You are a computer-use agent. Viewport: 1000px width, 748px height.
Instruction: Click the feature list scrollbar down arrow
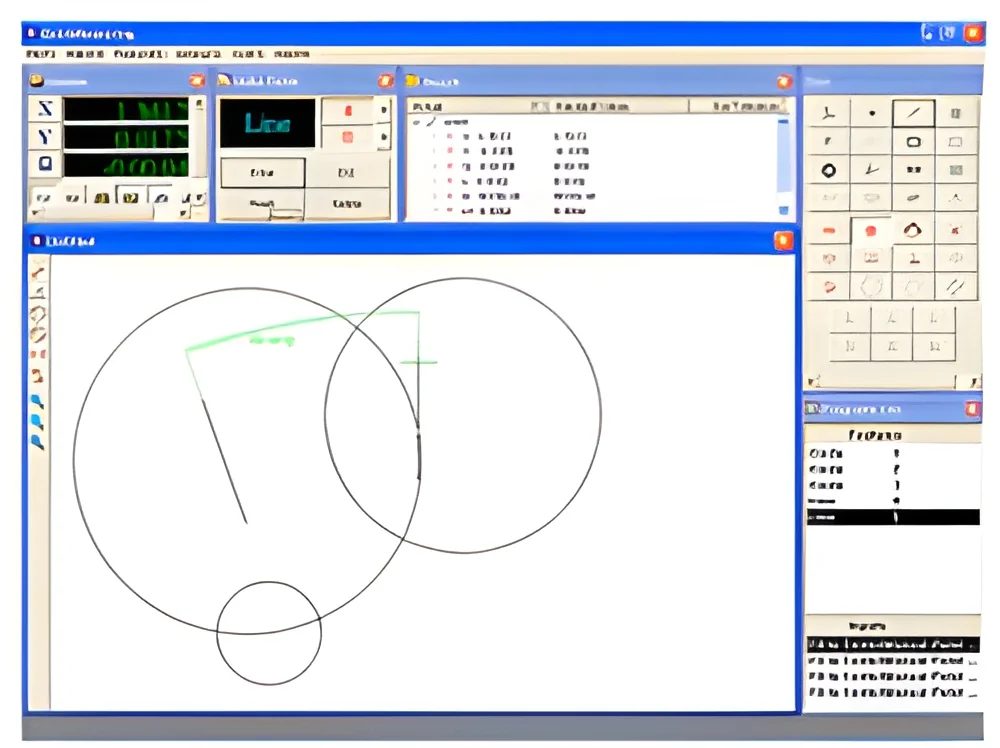click(784, 210)
